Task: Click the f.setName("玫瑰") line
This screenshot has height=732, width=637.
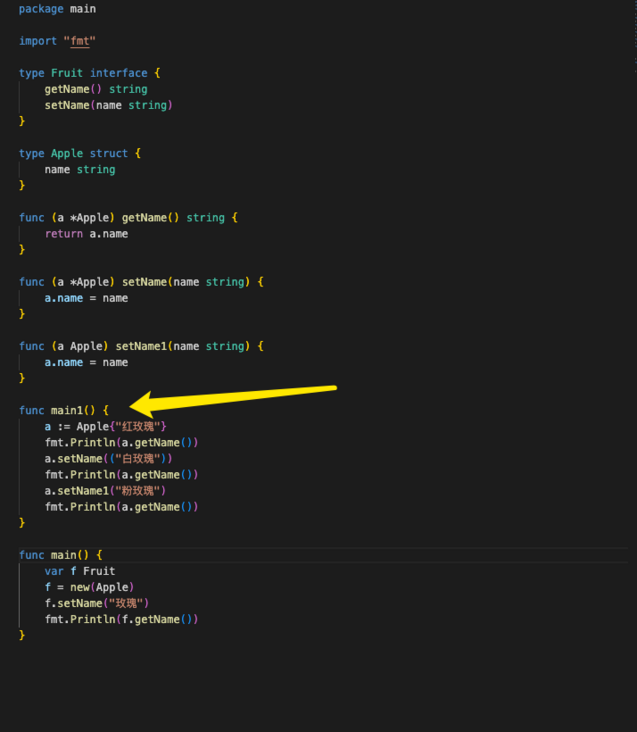Action: point(97,604)
